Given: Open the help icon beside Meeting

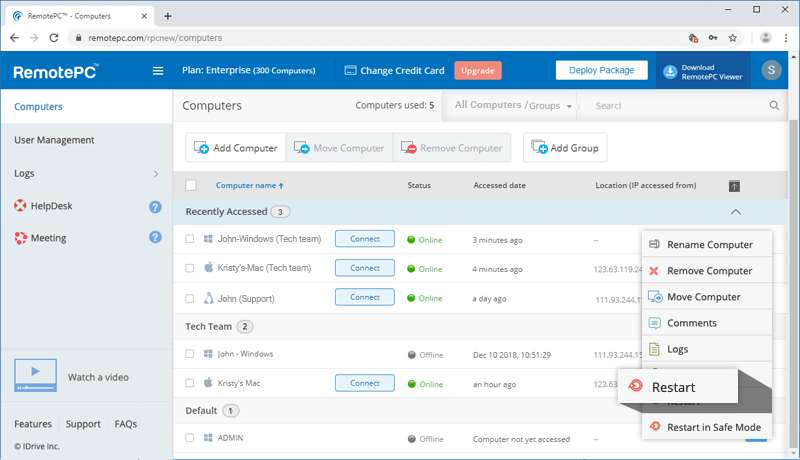Looking at the screenshot, I should (x=155, y=237).
